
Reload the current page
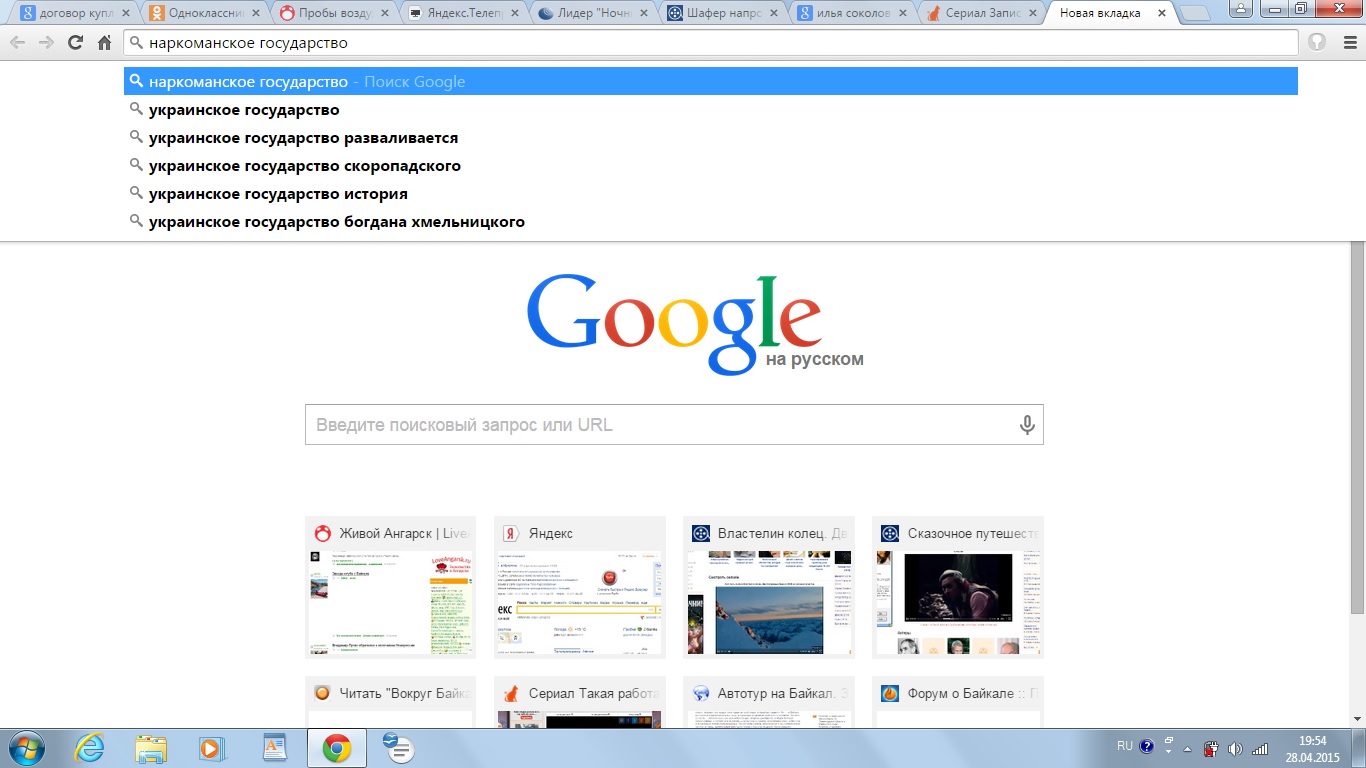pyautogui.click(x=75, y=43)
